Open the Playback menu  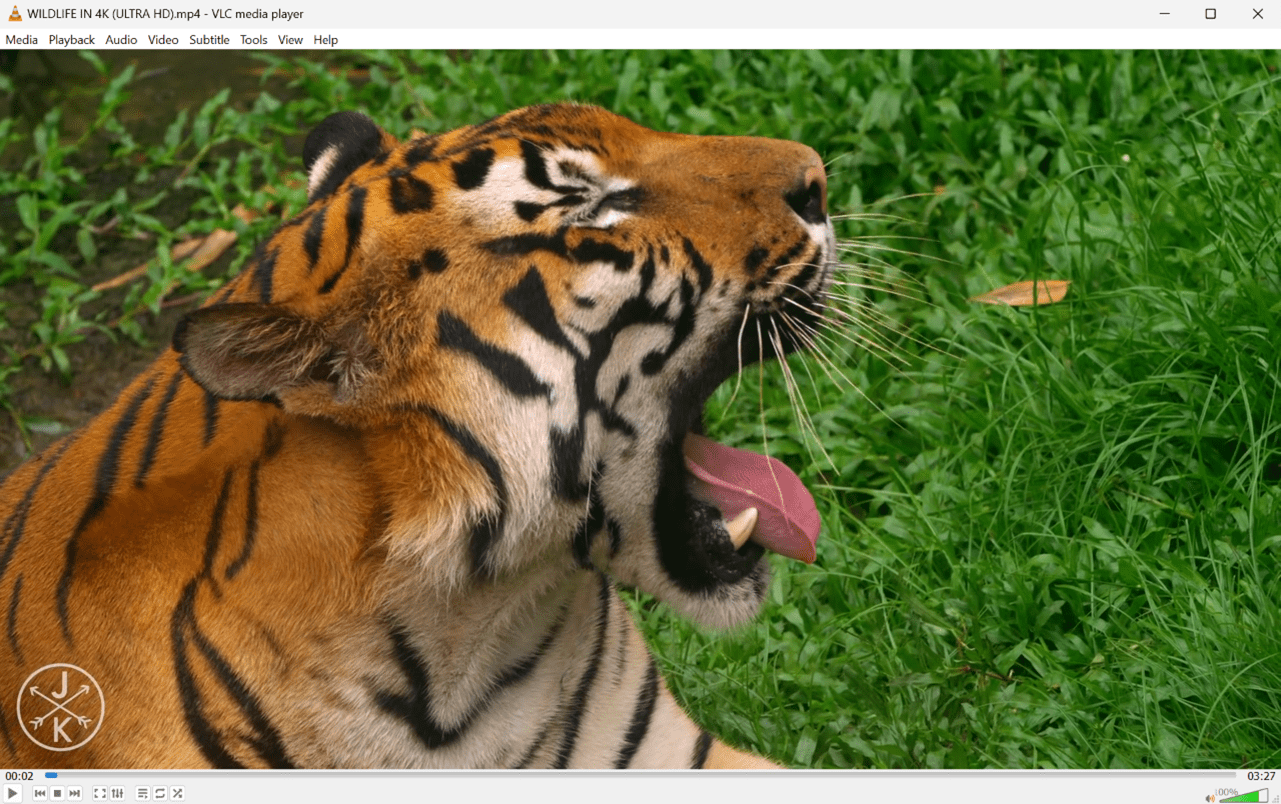pos(71,39)
